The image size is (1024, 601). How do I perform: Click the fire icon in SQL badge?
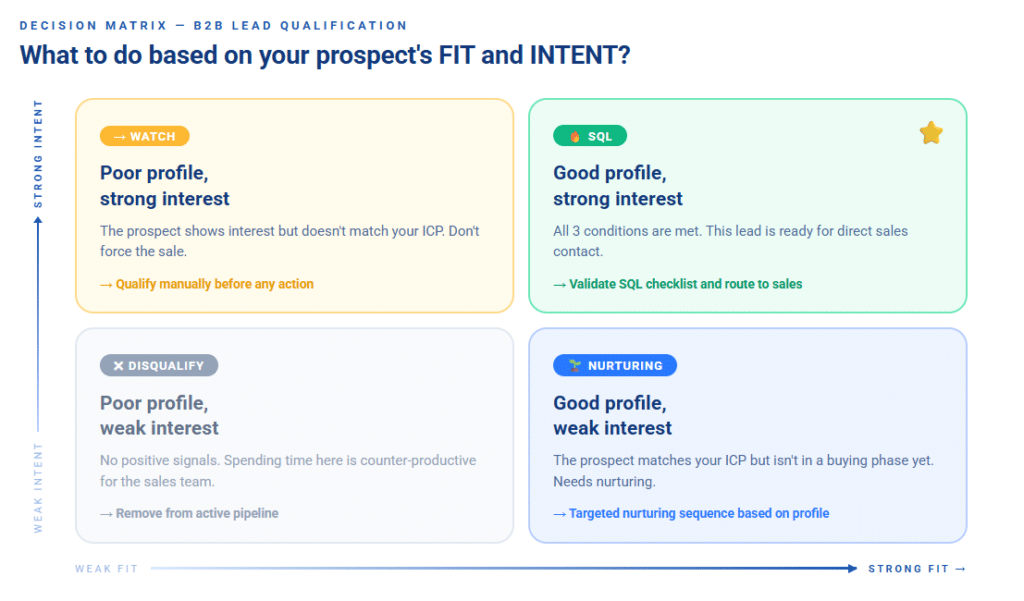pyautogui.click(x=574, y=137)
